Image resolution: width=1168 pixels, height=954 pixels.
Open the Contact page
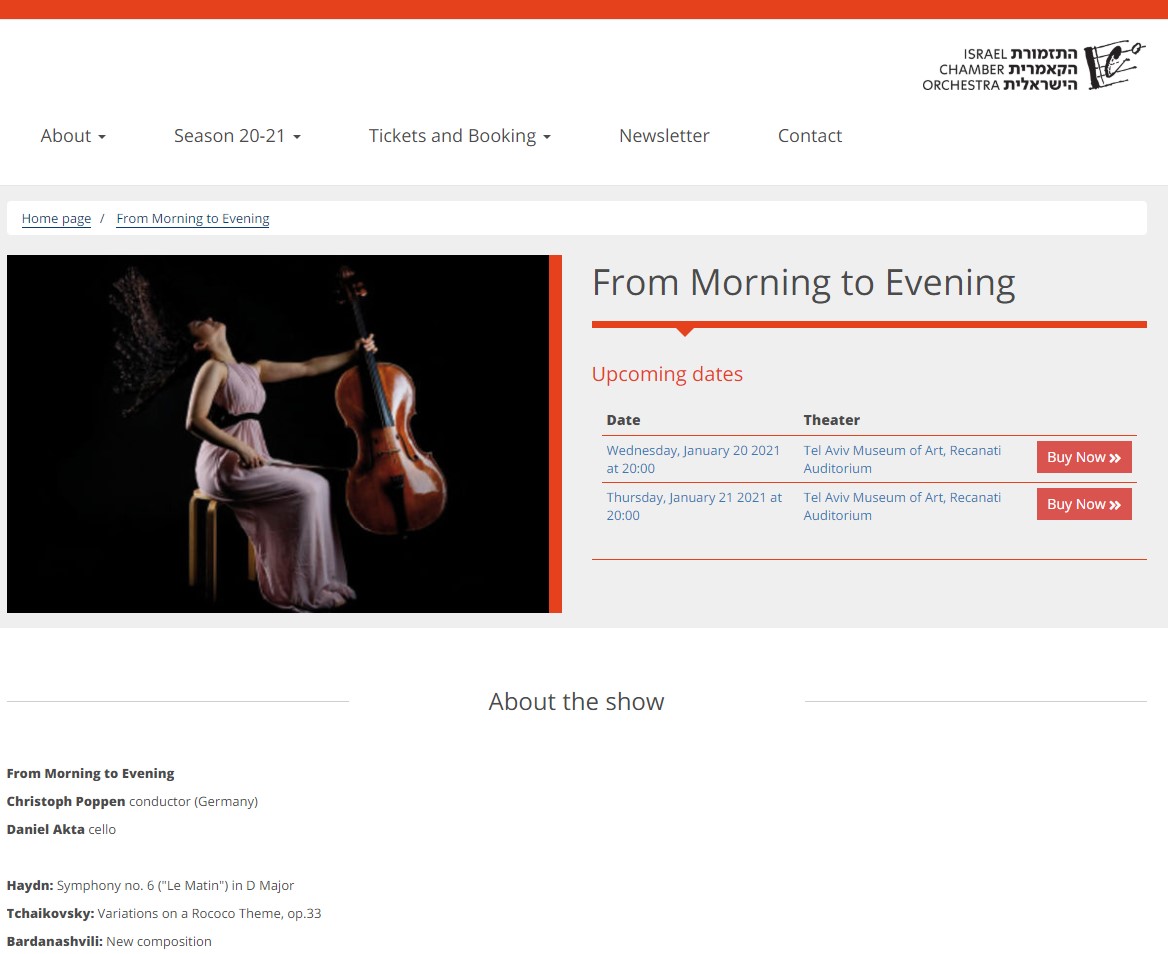tap(809, 136)
